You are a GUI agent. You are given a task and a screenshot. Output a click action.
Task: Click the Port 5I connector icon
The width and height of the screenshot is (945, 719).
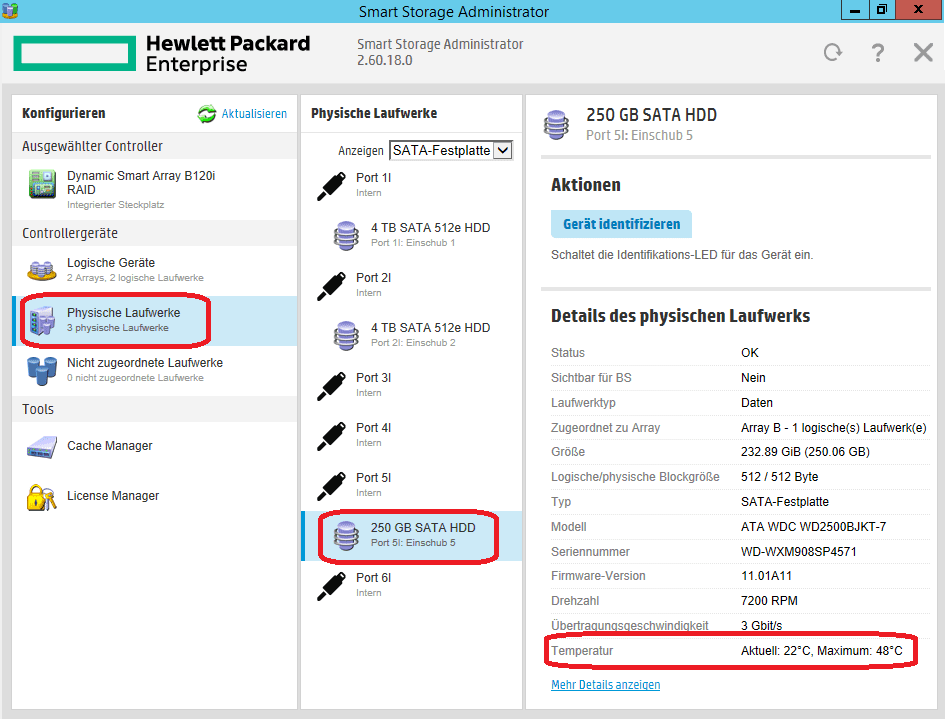click(331, 486)
